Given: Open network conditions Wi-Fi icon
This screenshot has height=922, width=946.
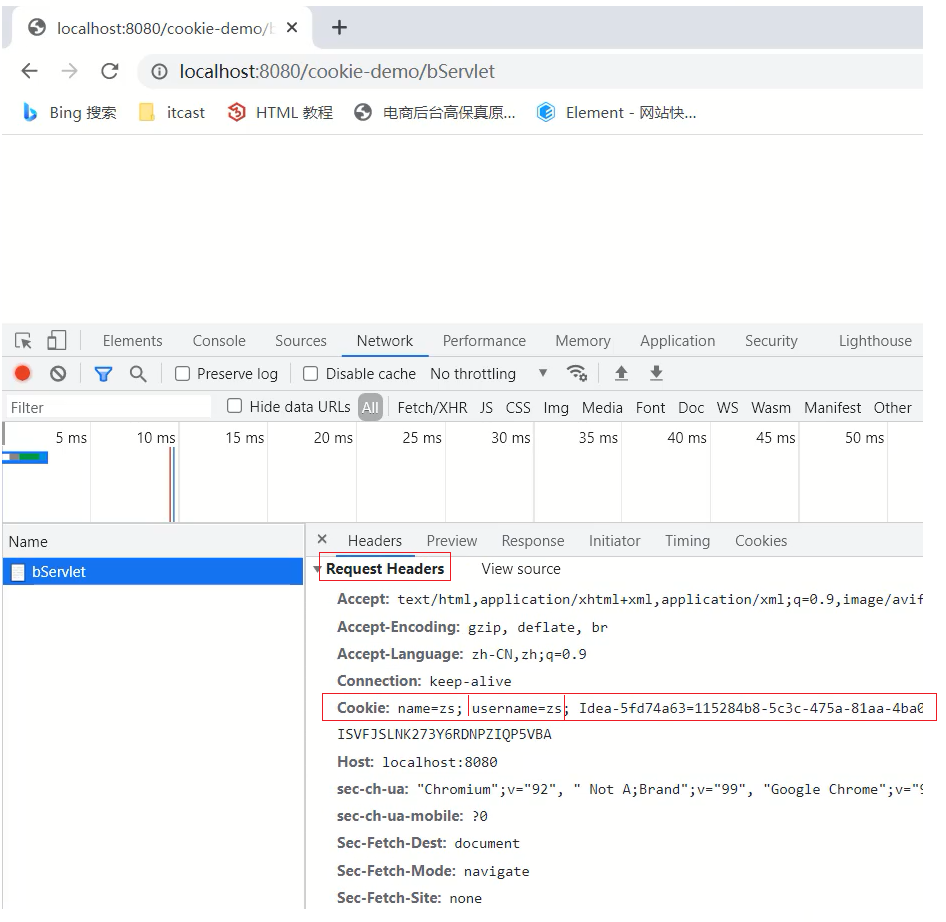Looking at the screenshot, I should coord(576,373).
